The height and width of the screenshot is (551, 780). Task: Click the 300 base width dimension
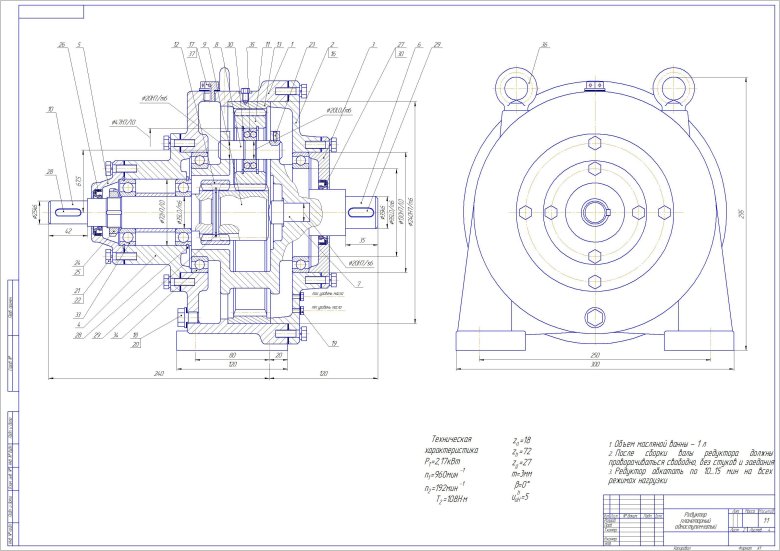(595, 365)
